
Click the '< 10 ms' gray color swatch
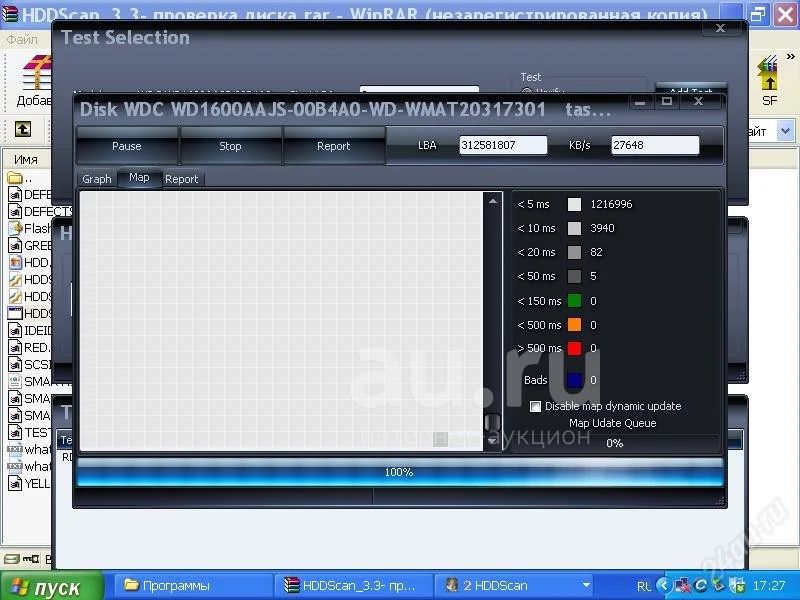tap(574, 228)
